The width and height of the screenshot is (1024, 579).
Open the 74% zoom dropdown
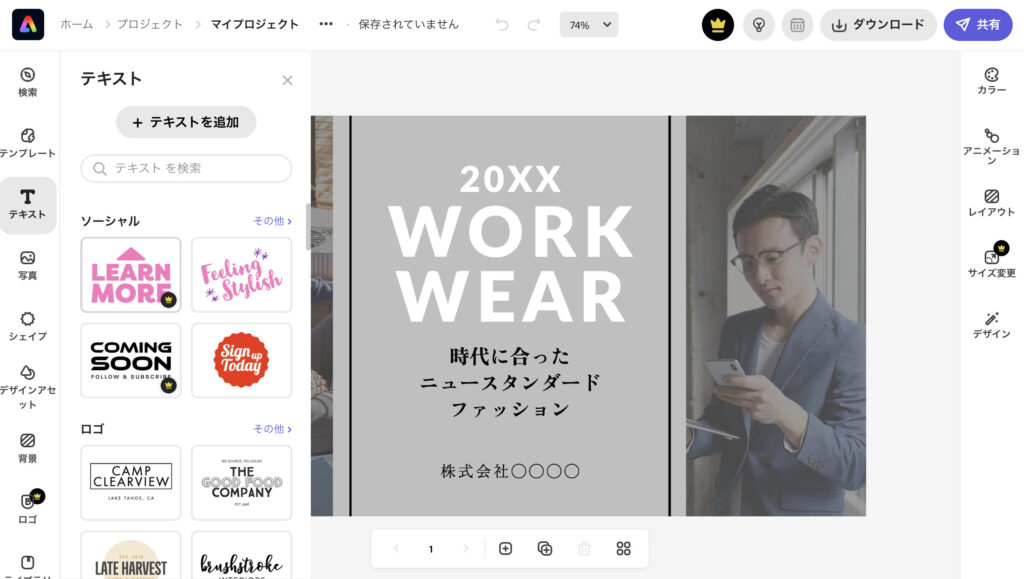click(589, 25)
